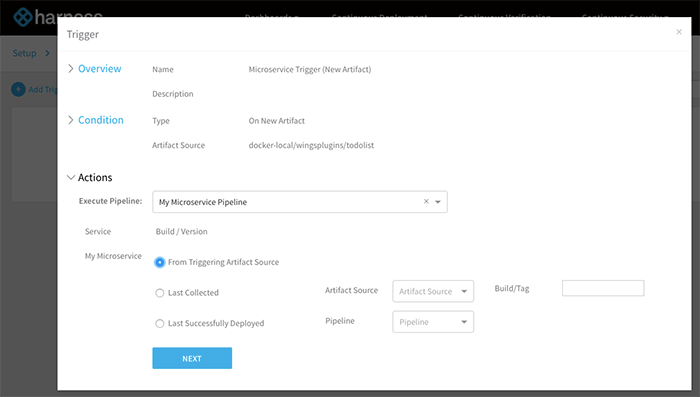Click the Harness logo icon

pos(23,17)
